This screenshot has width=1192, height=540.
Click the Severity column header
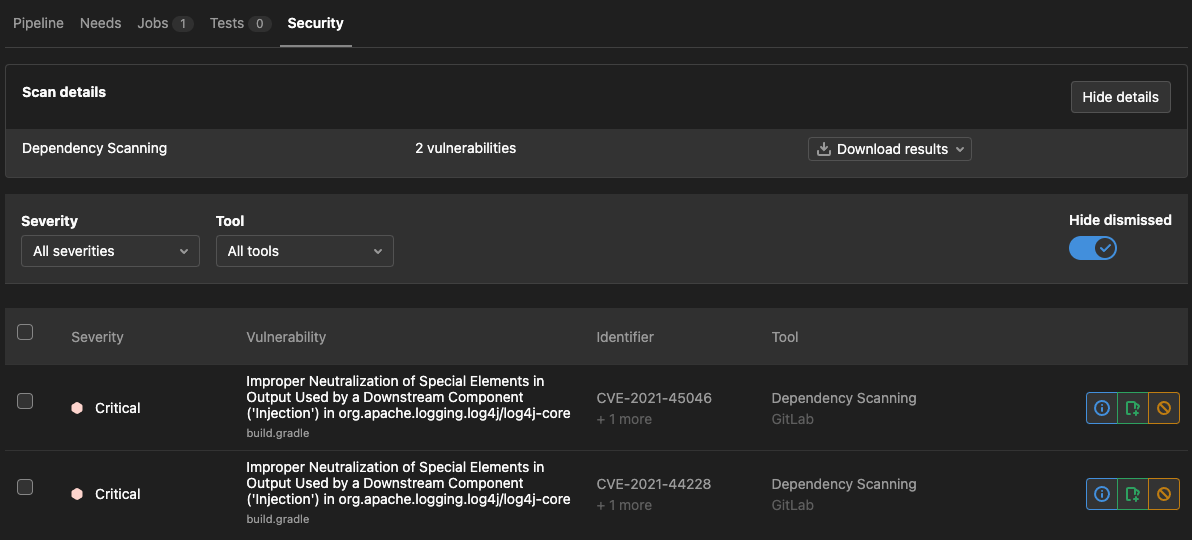(x=97, y=337)
